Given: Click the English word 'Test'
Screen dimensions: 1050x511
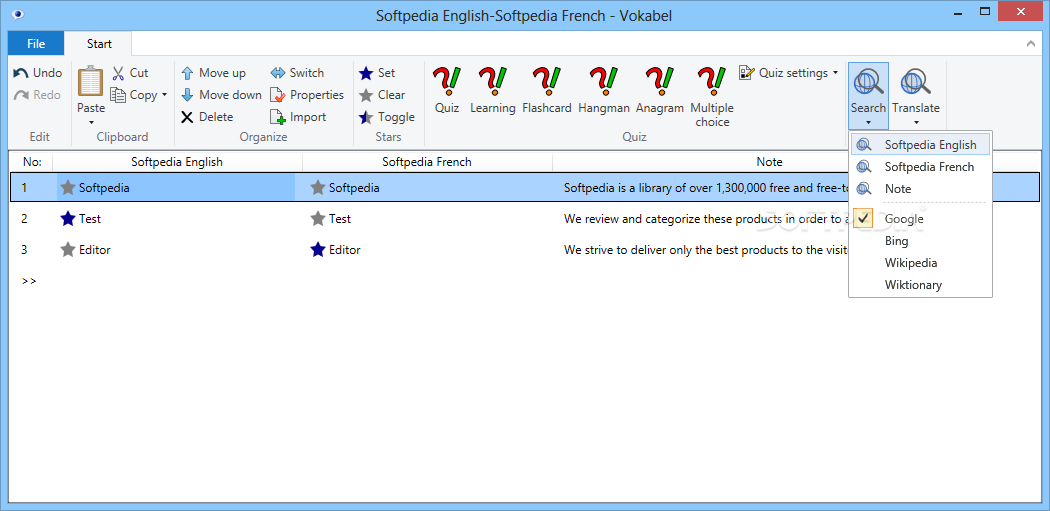Looking at the screenshot, I should pos(90,218).
